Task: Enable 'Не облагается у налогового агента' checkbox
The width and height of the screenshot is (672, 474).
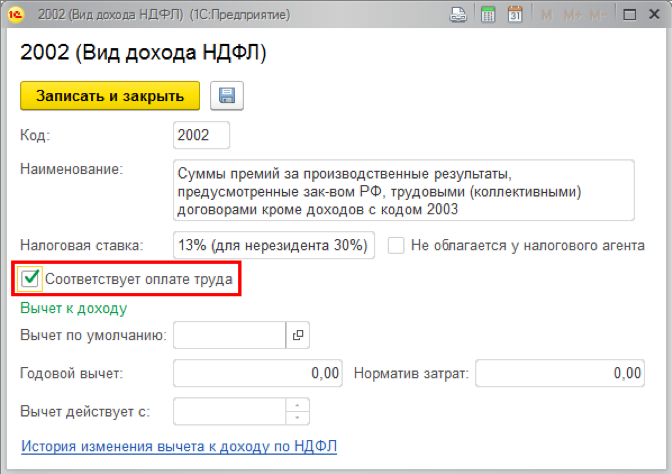Action: [396, 245]
